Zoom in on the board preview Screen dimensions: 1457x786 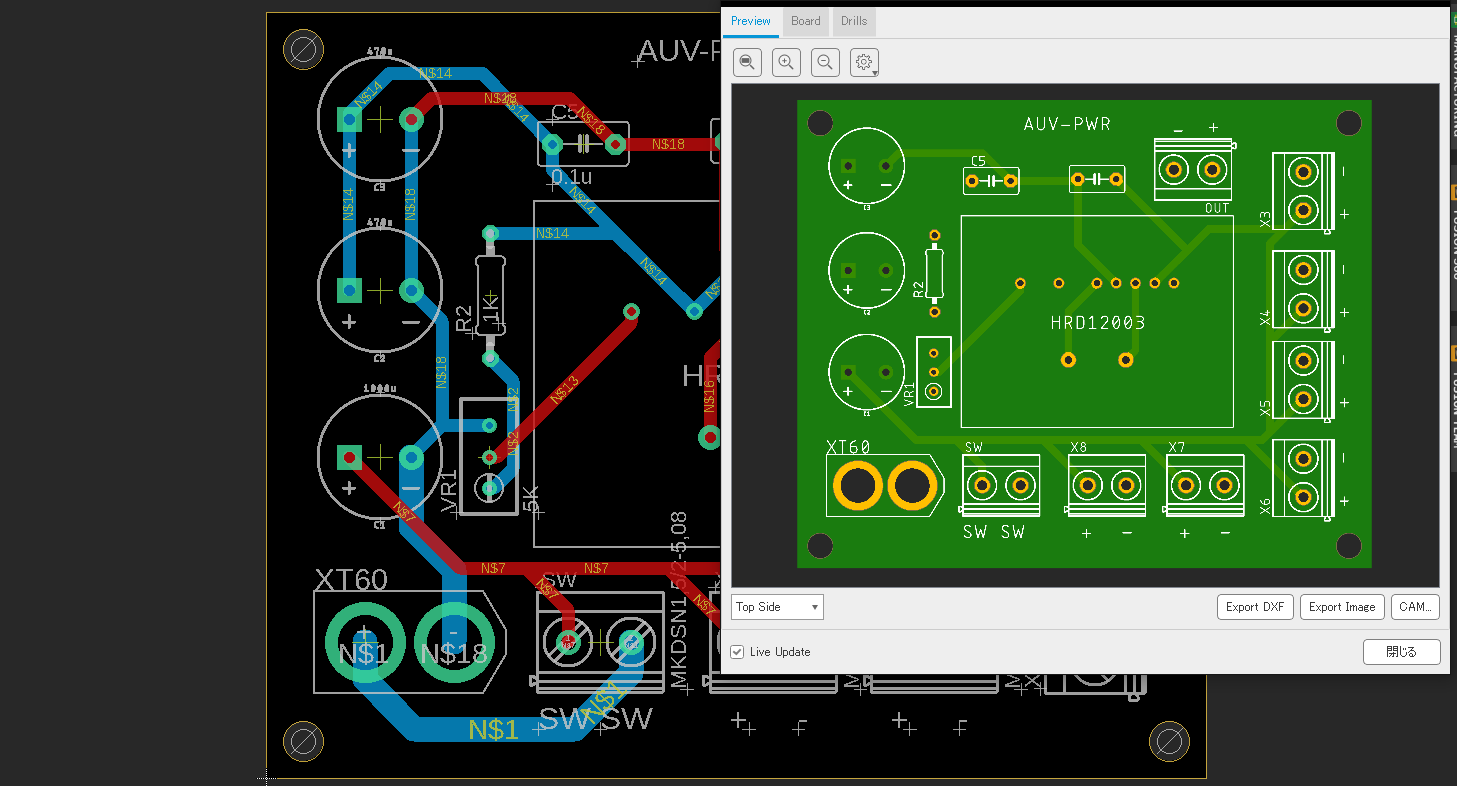click(x=786, y=62)
